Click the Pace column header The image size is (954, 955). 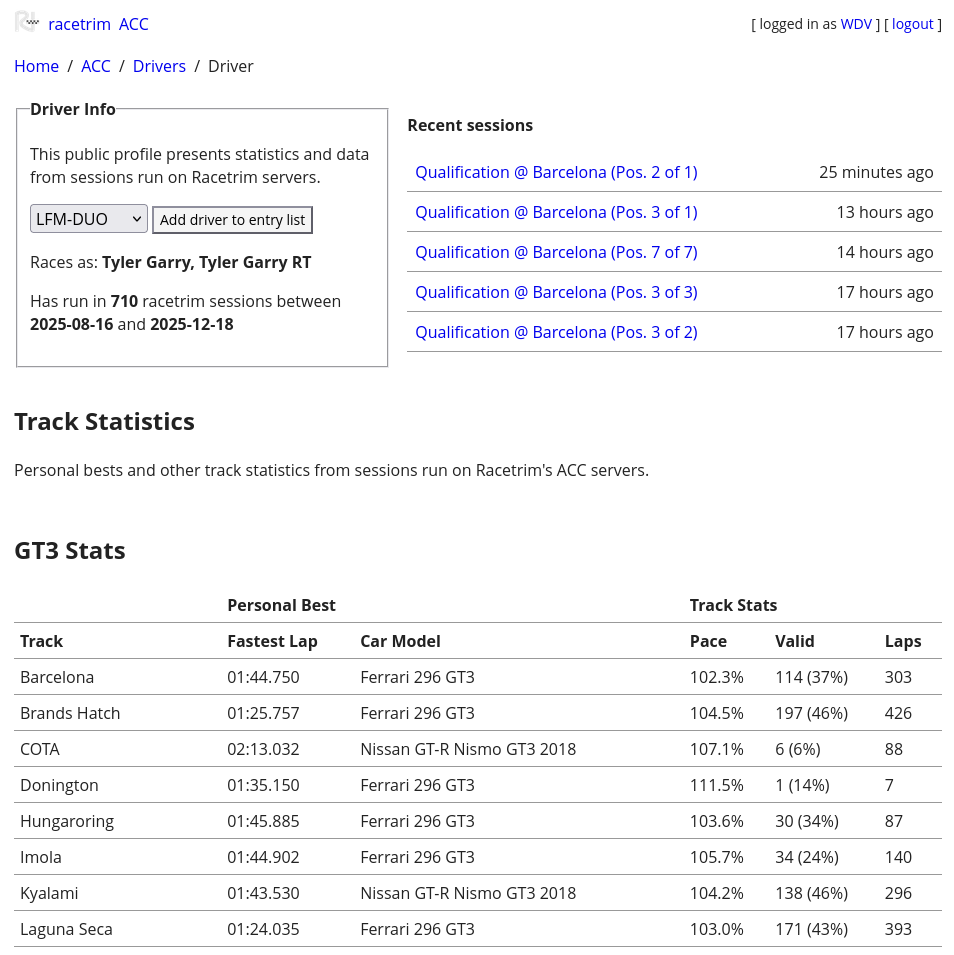pyautogui.click(x=708, y=641)
